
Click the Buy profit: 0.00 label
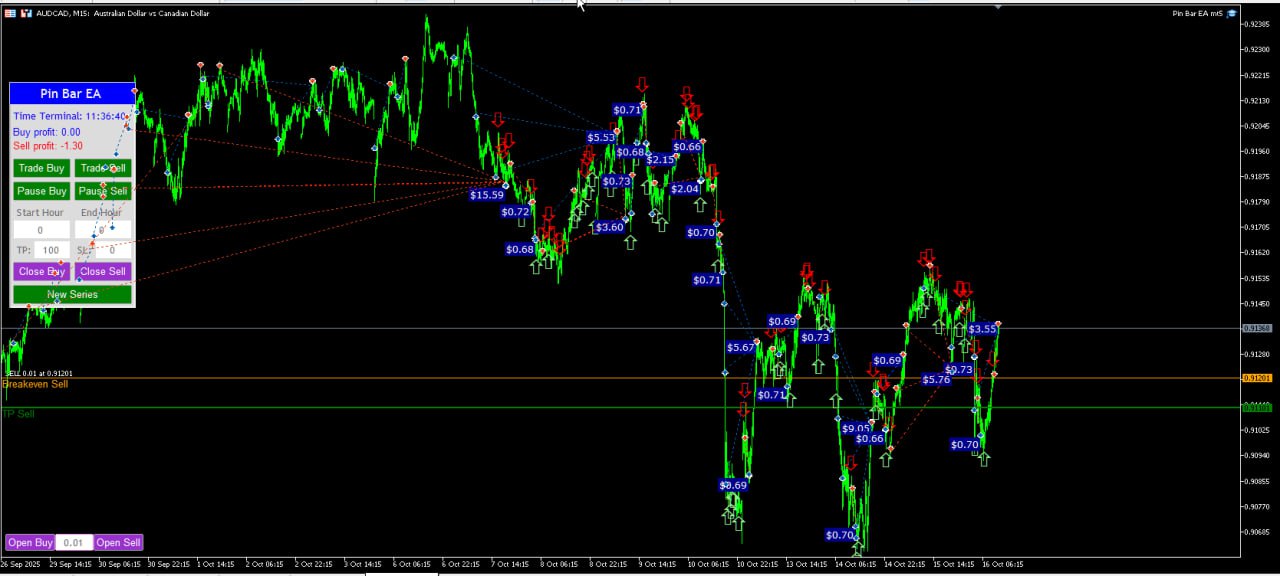pos(46,132)
